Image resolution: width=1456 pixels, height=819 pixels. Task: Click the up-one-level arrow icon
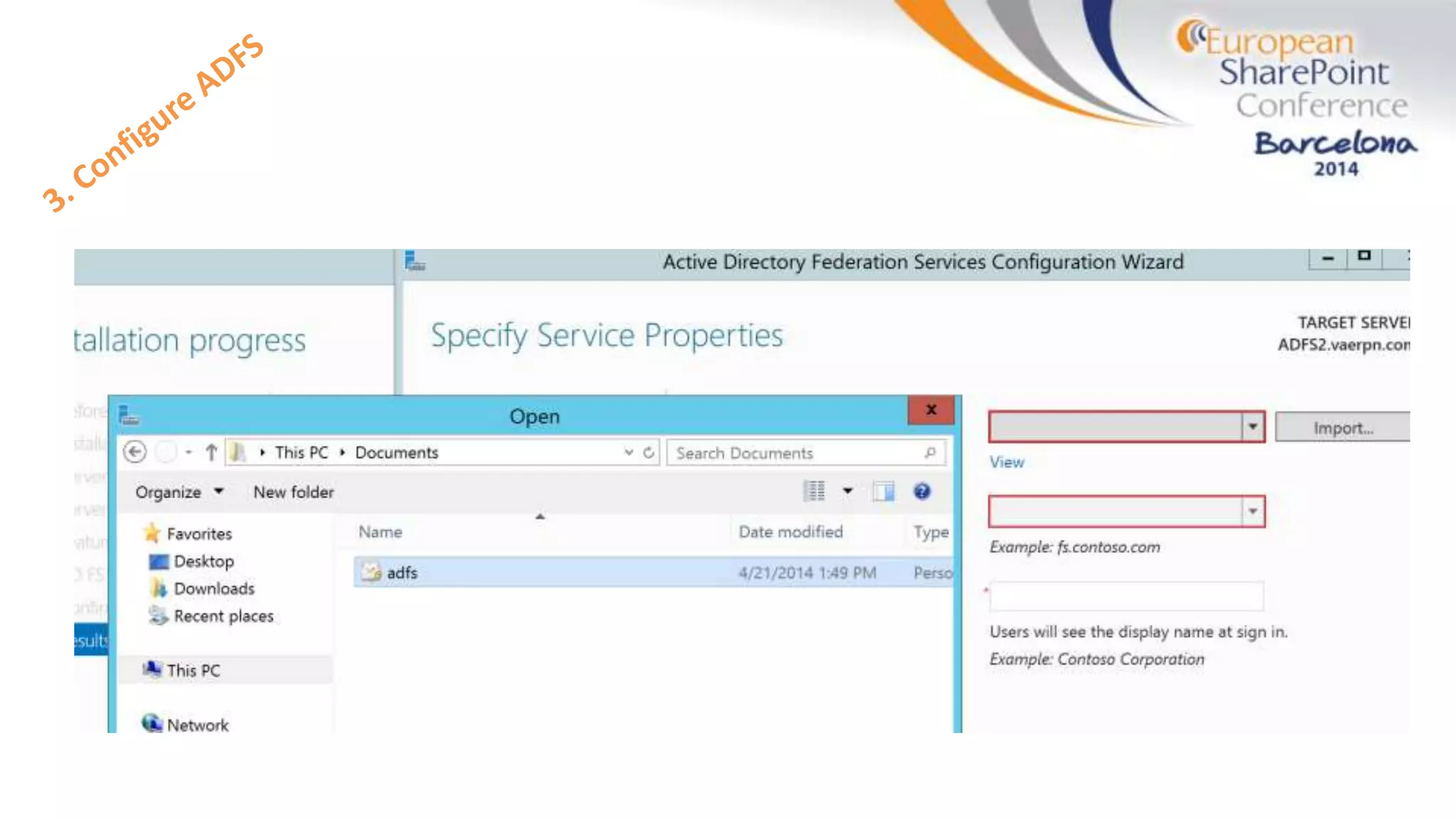211,452
